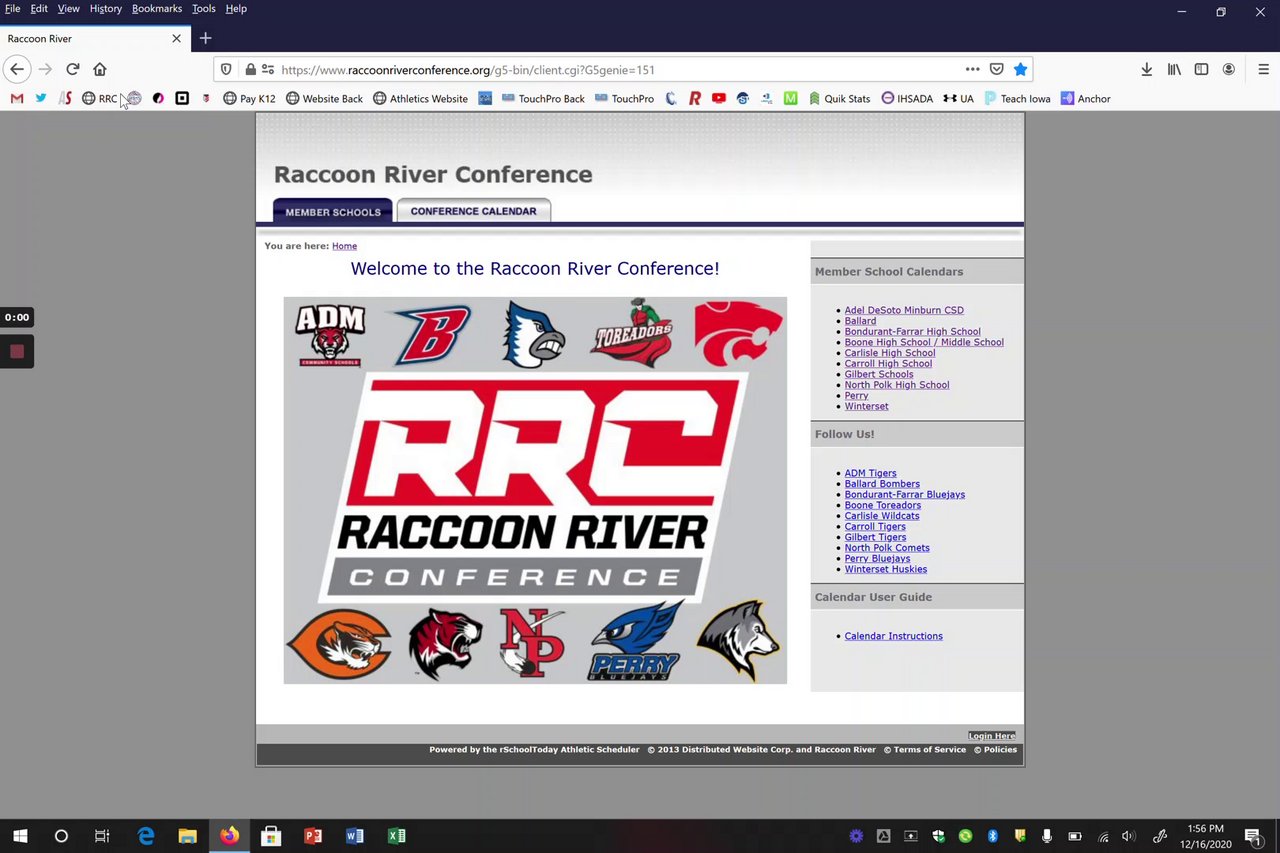This screenshot has width=1280, height=853.
Task: Open the RRC bookmark
Action: point(99,98)
